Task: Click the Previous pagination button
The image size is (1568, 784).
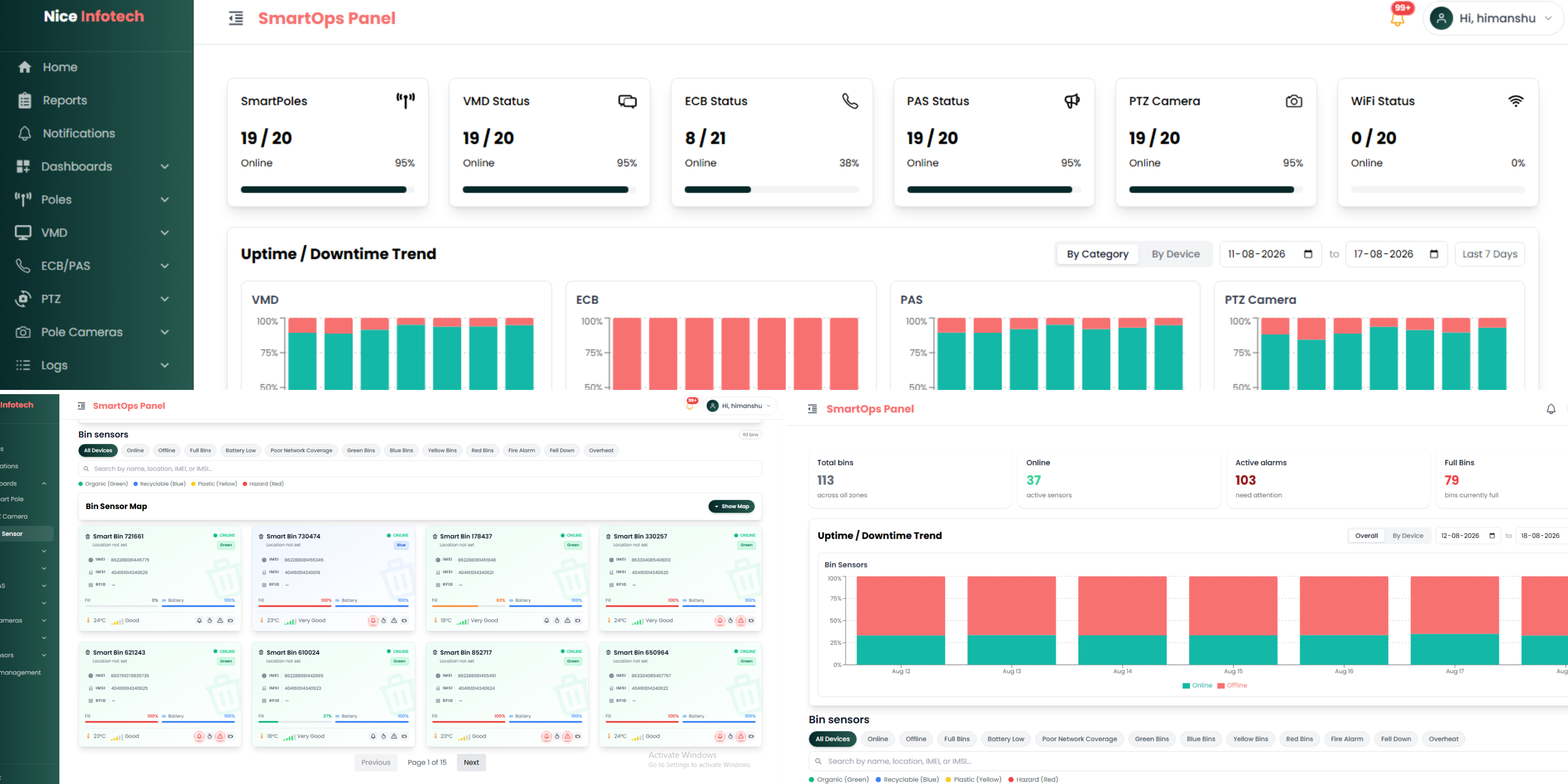Action: click(375, 762)
